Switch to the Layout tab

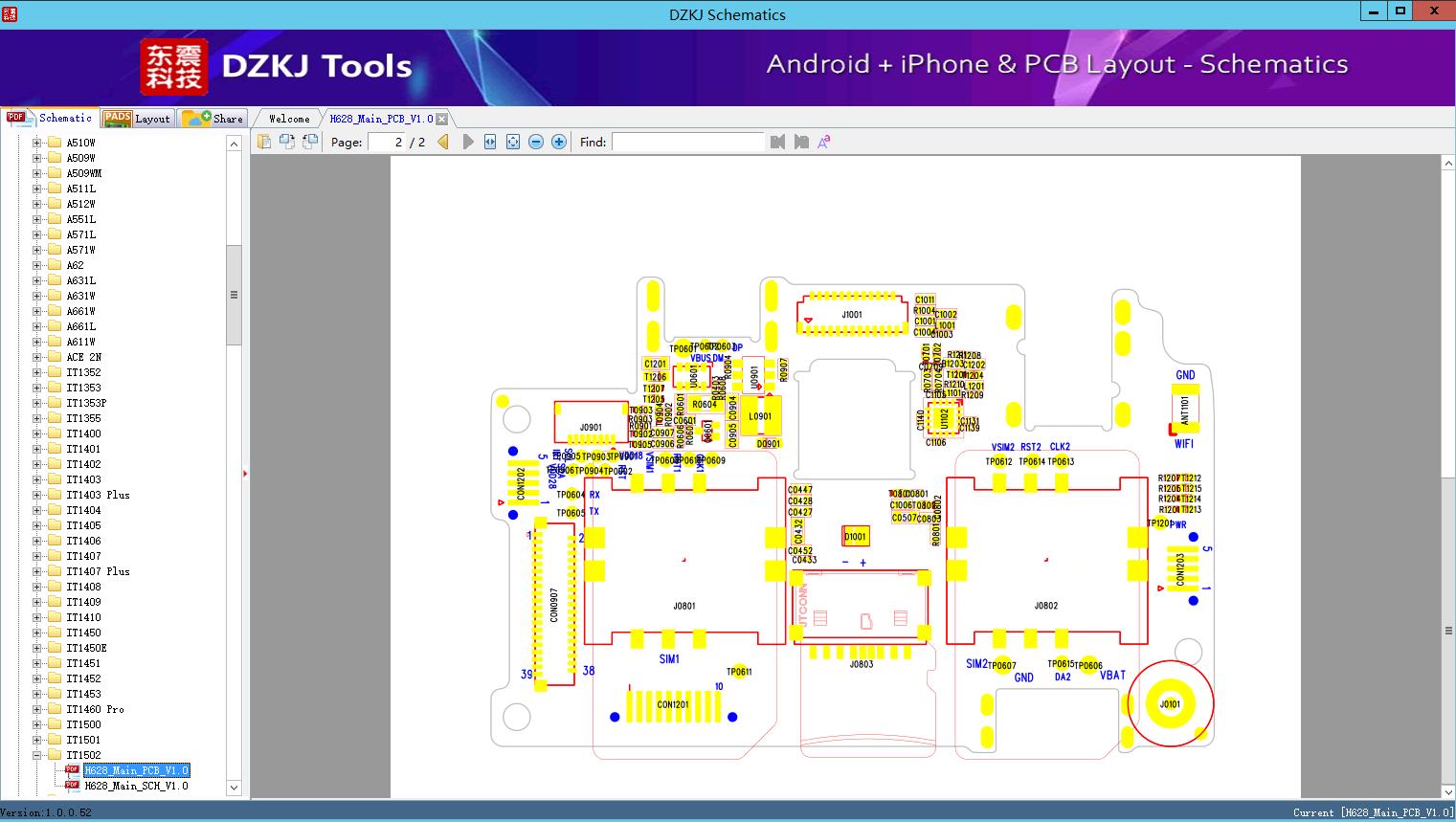click(137, 118)
